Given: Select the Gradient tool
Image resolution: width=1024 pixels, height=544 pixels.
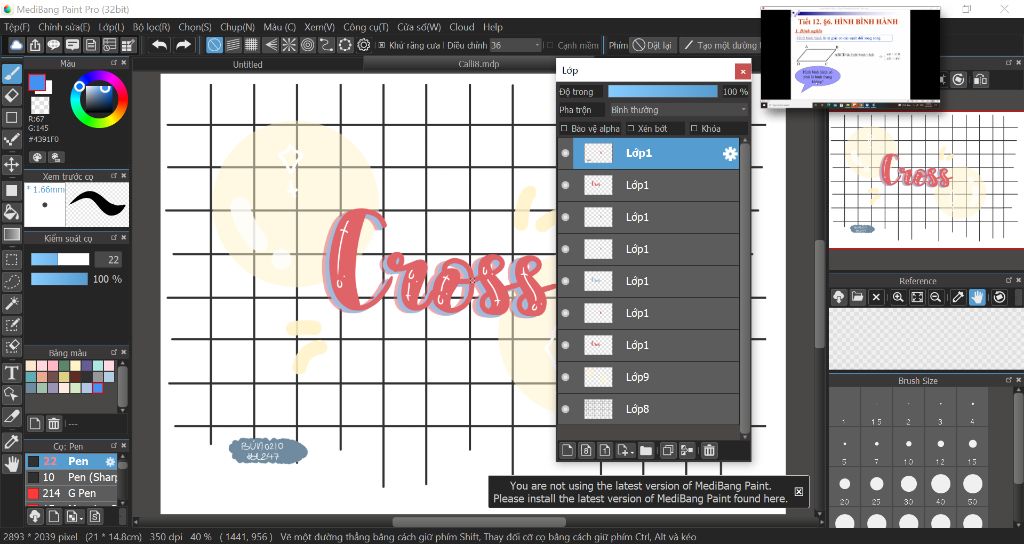Looking at the screenshot, I should click(12, 234).
